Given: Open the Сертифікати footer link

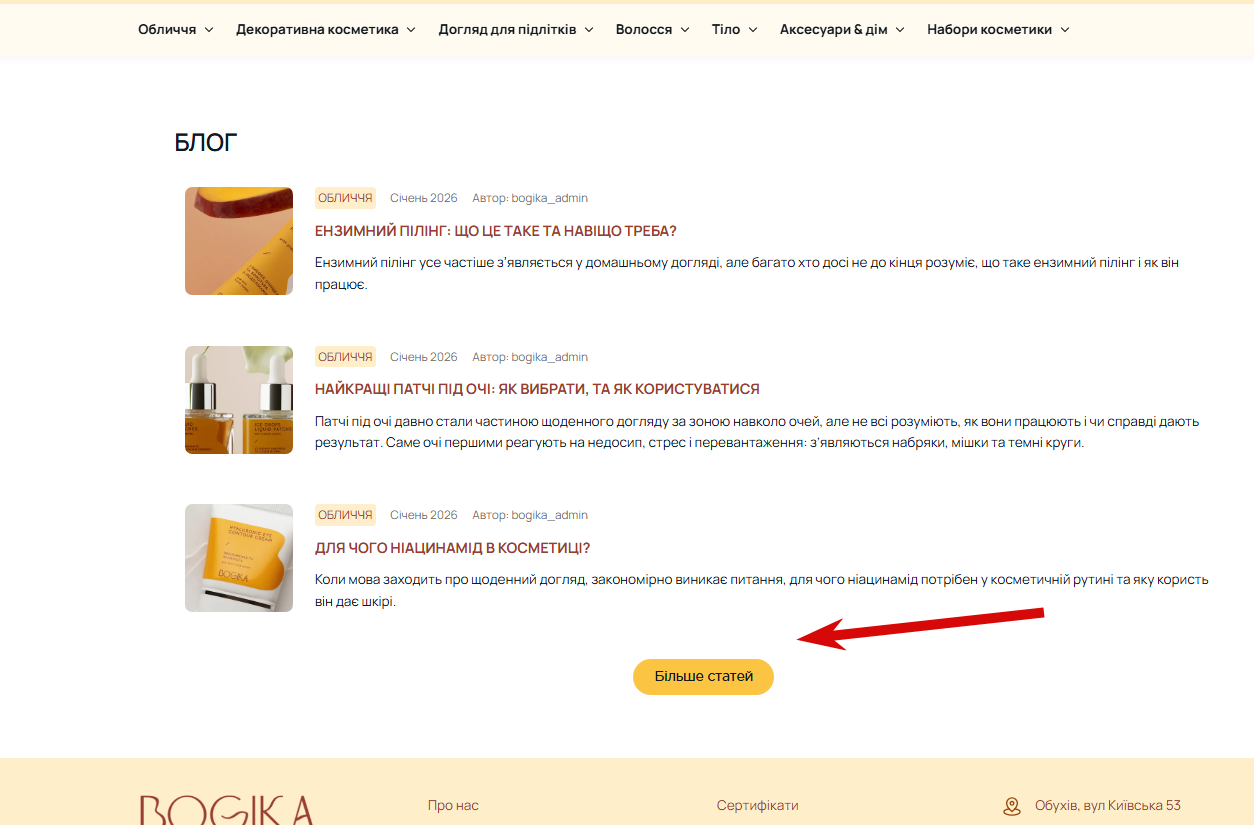Looking at the screenshot, I should tap(757, 806).
